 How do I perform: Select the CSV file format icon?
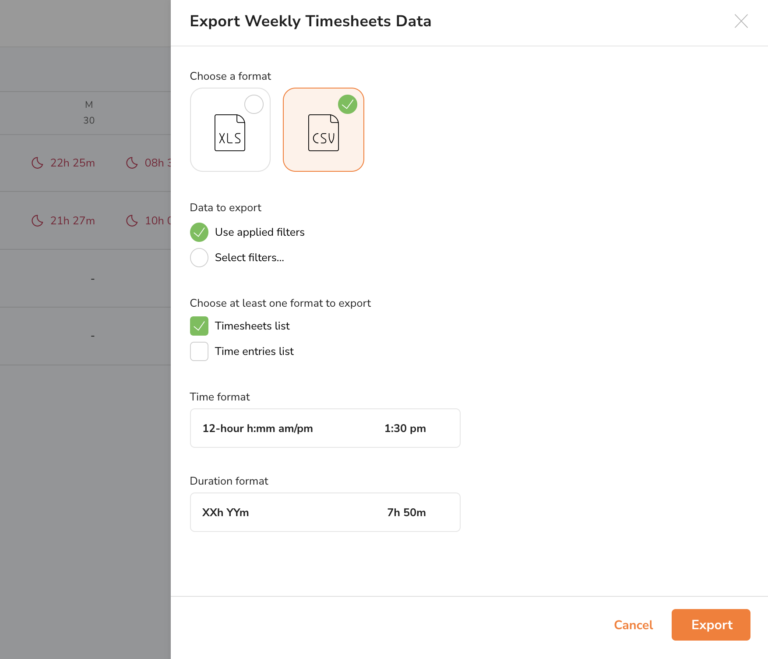pos(323,134)
